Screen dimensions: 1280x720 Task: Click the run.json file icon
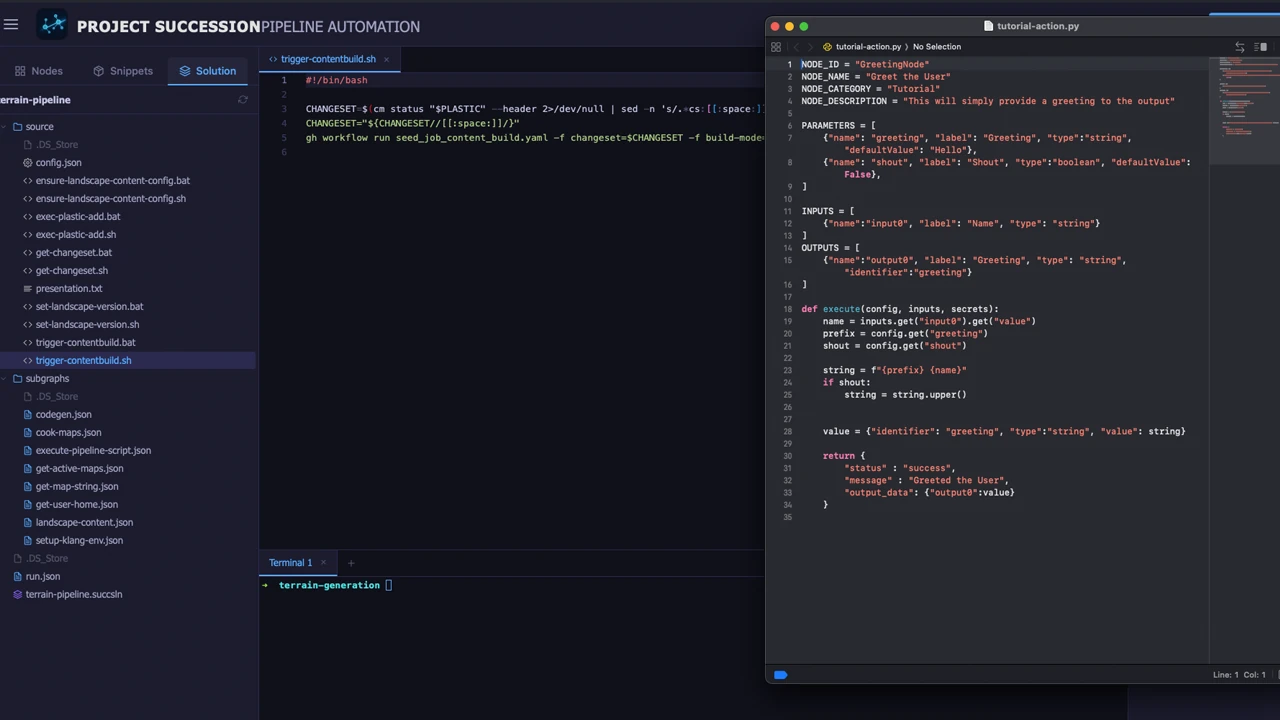pyautogui.click(x=17, y=577)
